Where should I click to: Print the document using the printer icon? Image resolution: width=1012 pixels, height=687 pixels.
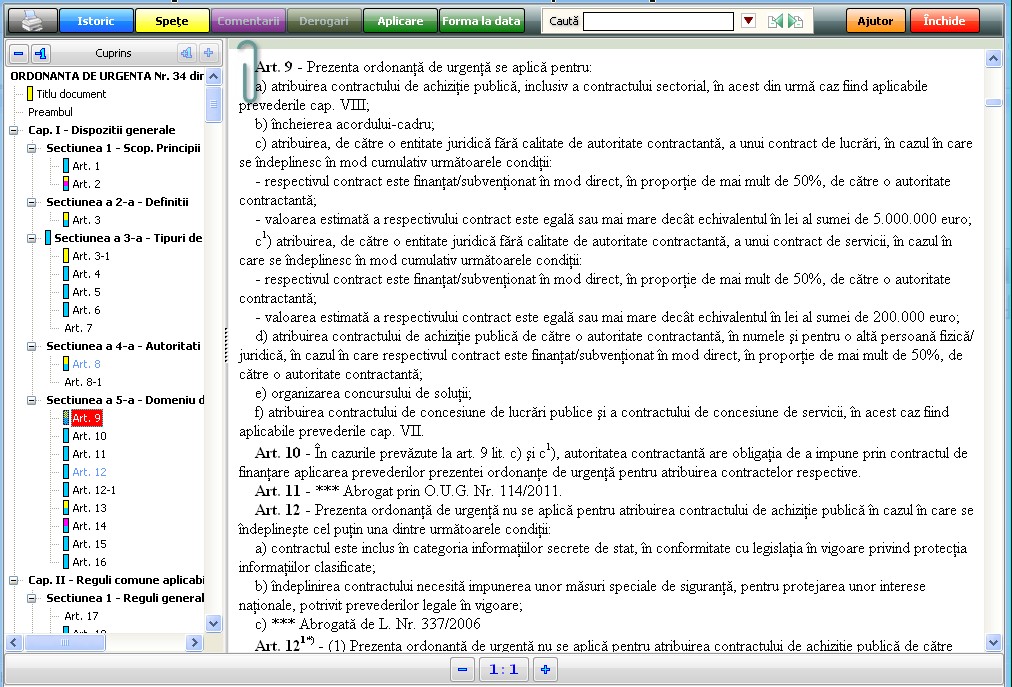[32, 21]
